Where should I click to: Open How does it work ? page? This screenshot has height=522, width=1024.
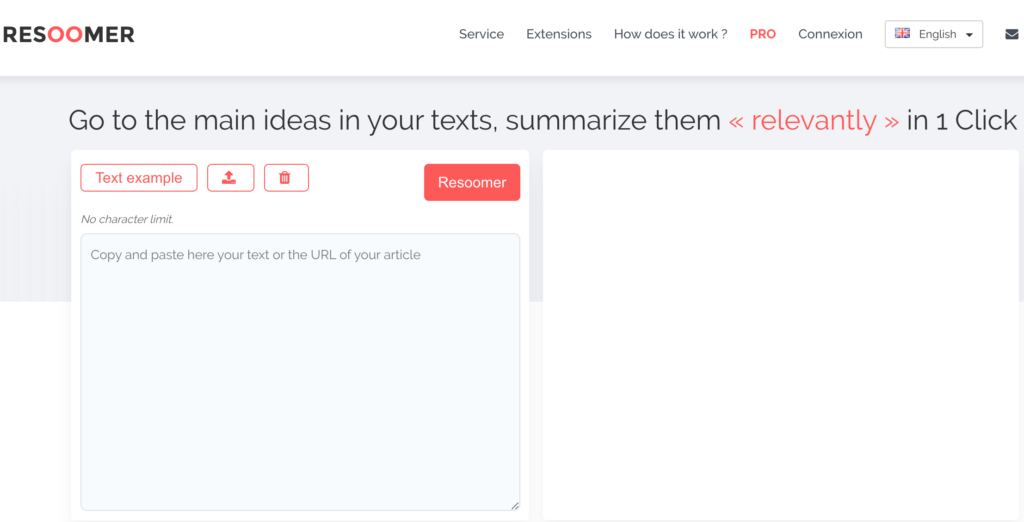[x=671, y=34]
